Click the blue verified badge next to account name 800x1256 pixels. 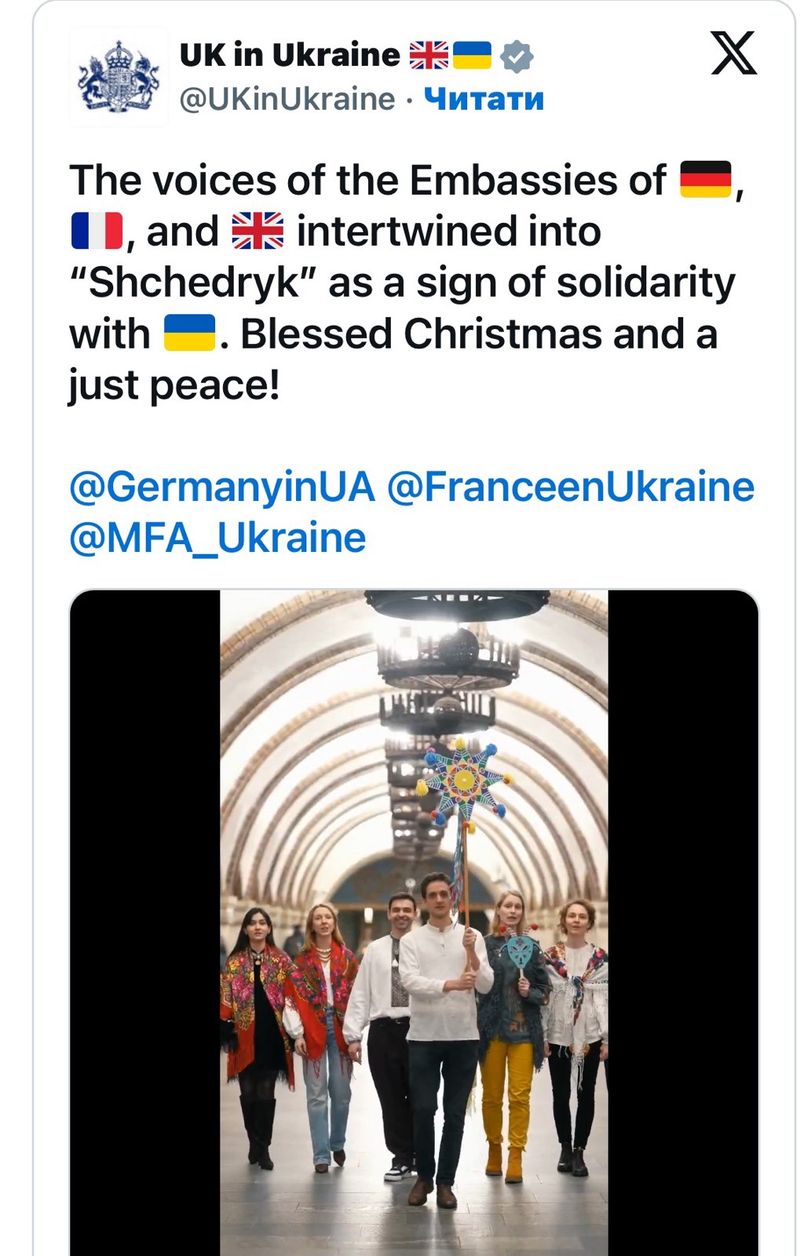click(x=516, y=57)
